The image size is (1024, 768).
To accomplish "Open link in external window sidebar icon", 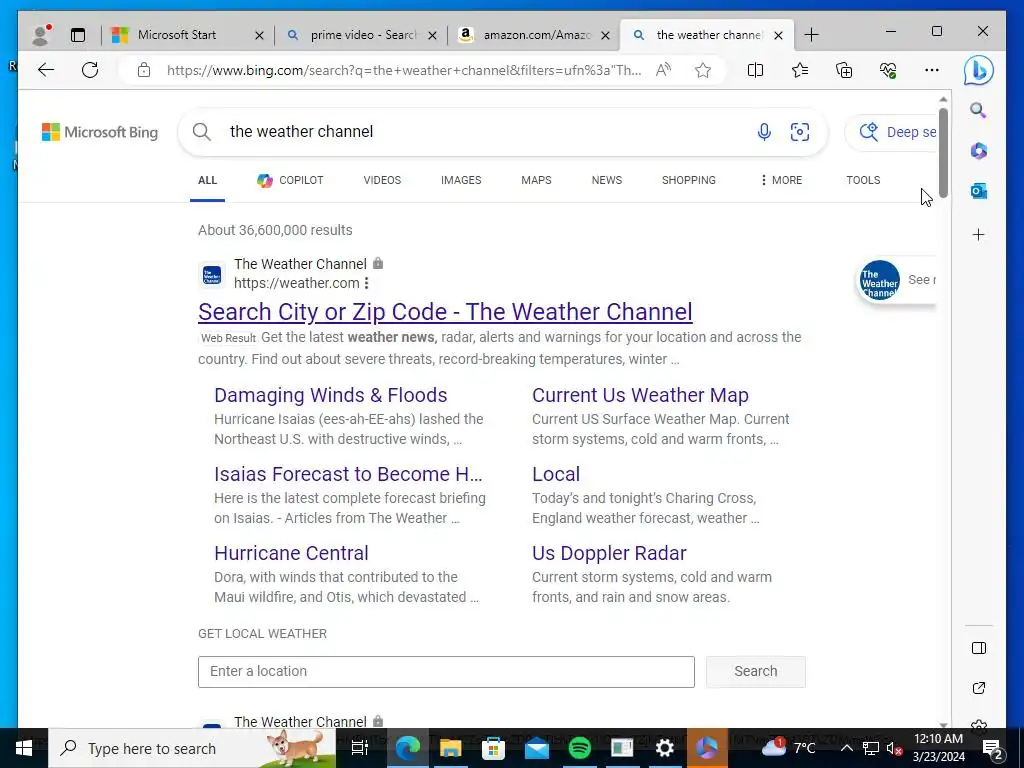I will [978, 688].
